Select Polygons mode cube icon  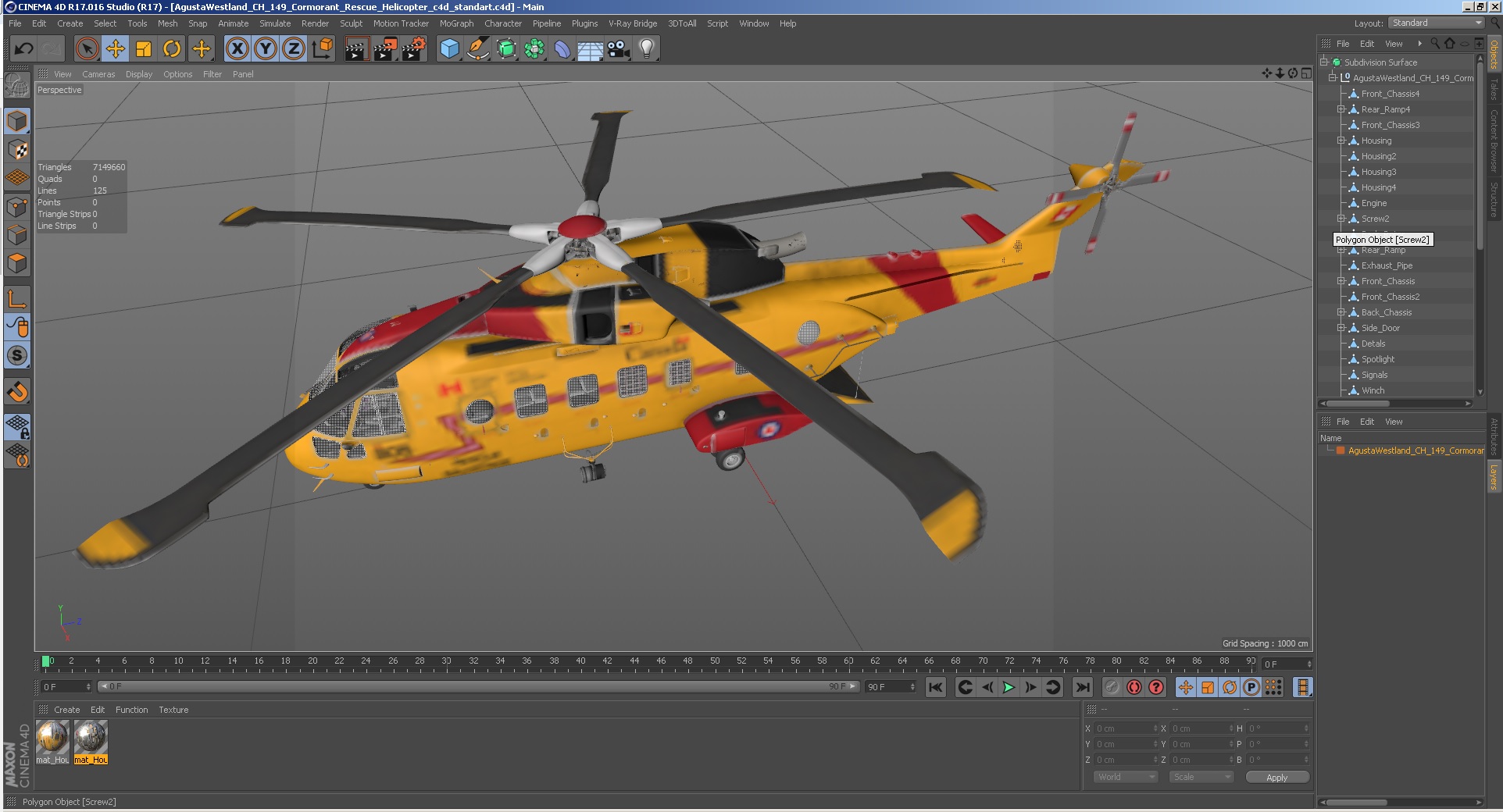pyautogui.click(x=17, y=264)
